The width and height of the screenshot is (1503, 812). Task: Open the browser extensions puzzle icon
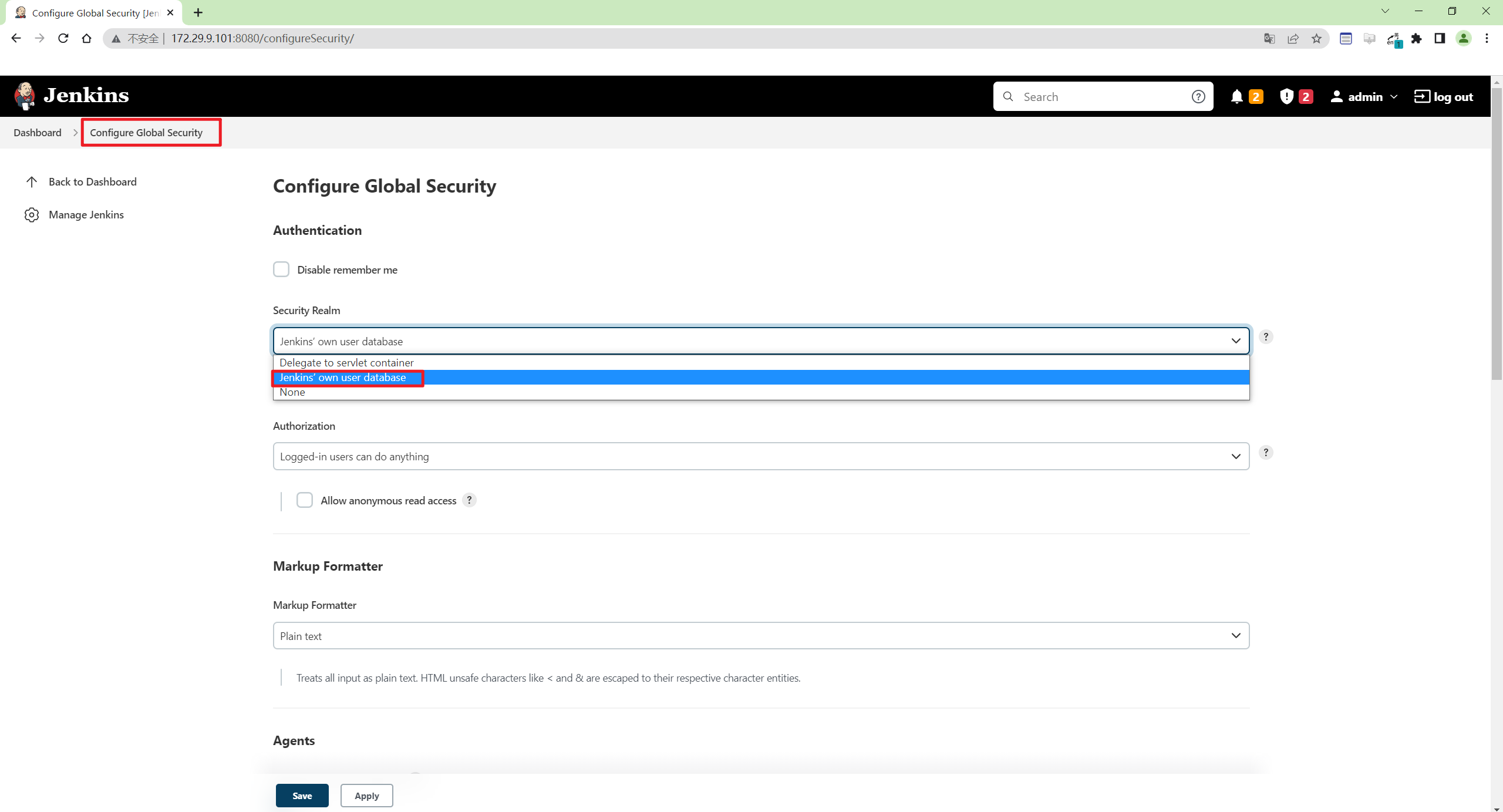pos(1417,39)
